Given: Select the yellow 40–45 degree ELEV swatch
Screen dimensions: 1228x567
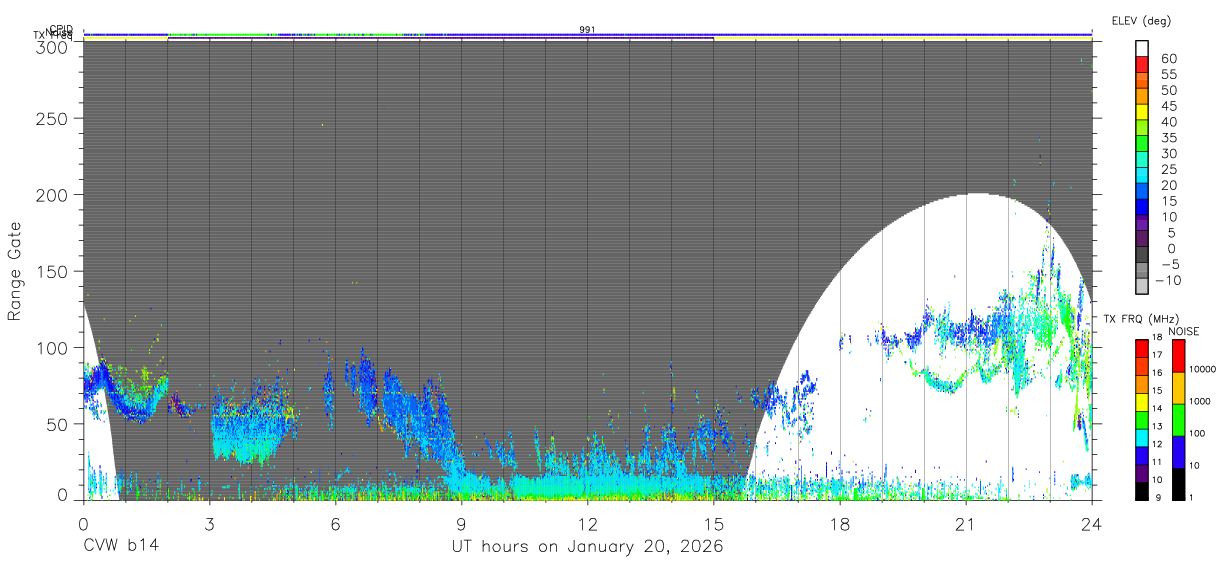Looking at the screenshot, I should 1142,112.
